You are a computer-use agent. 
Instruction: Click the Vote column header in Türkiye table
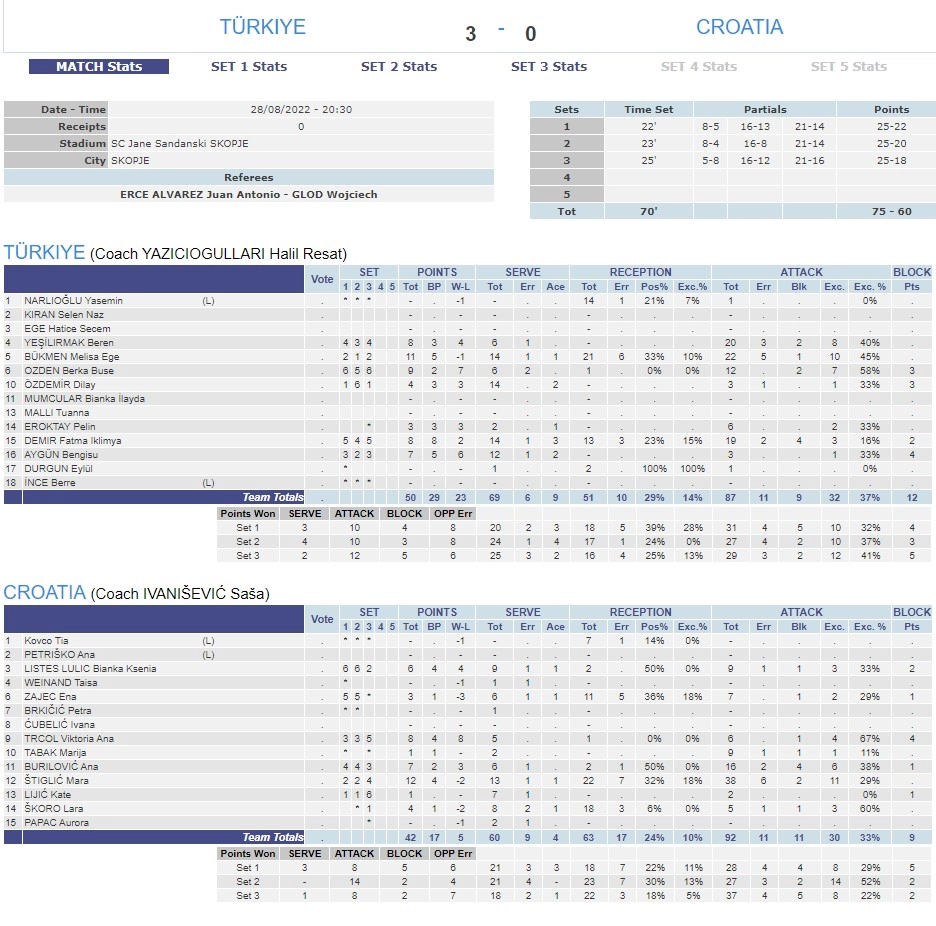[322, 279]
